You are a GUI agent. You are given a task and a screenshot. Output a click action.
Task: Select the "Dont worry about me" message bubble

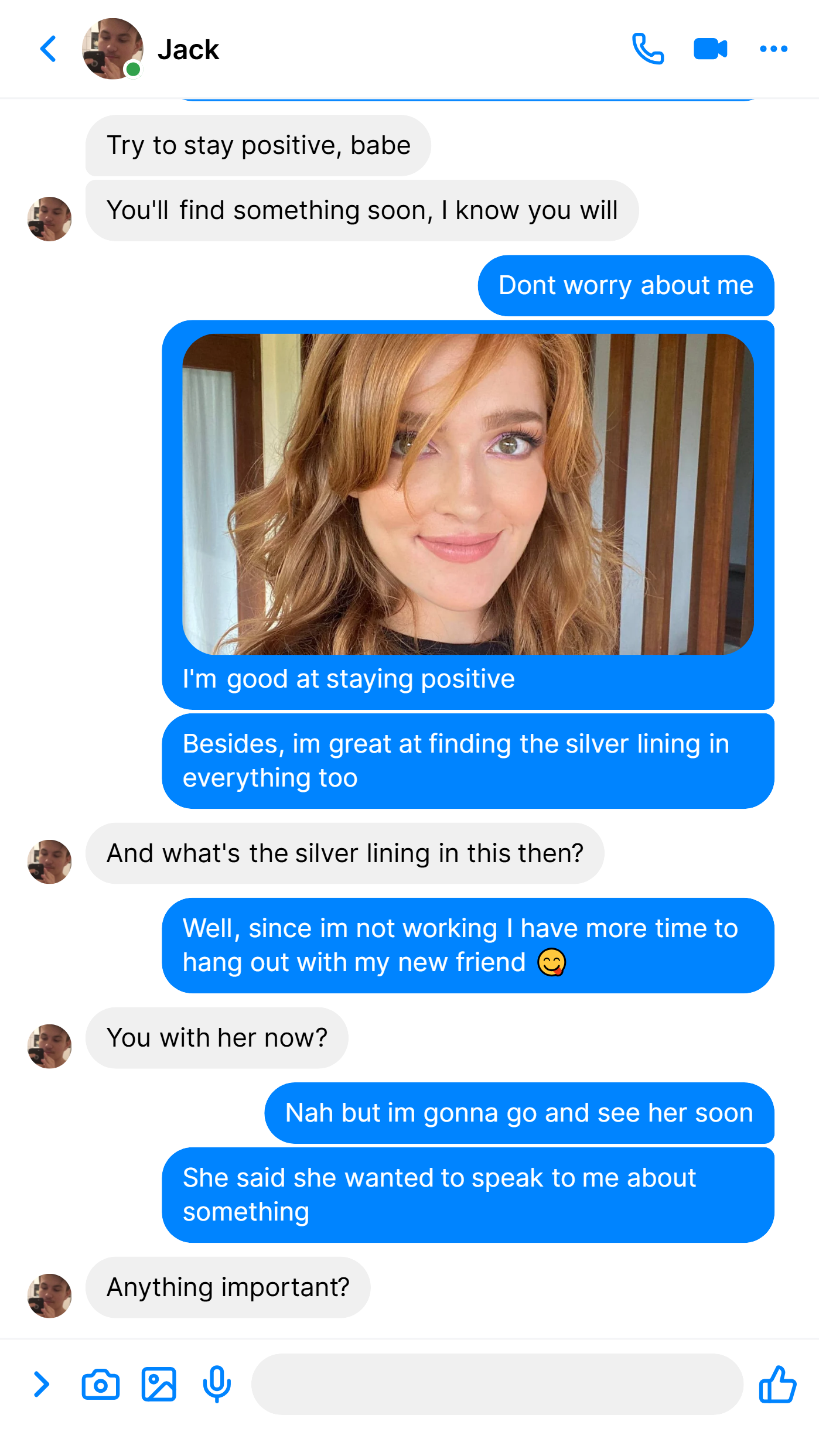[x=626, y=285]
